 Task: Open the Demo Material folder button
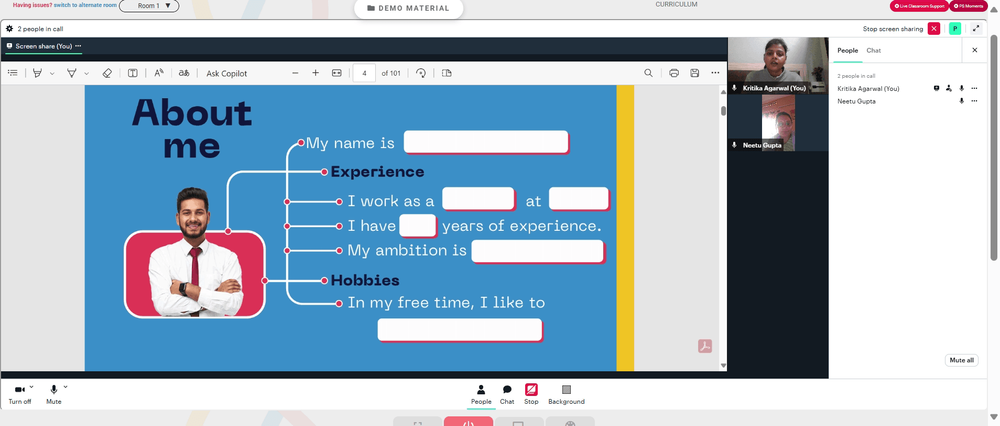coord(409,8)
